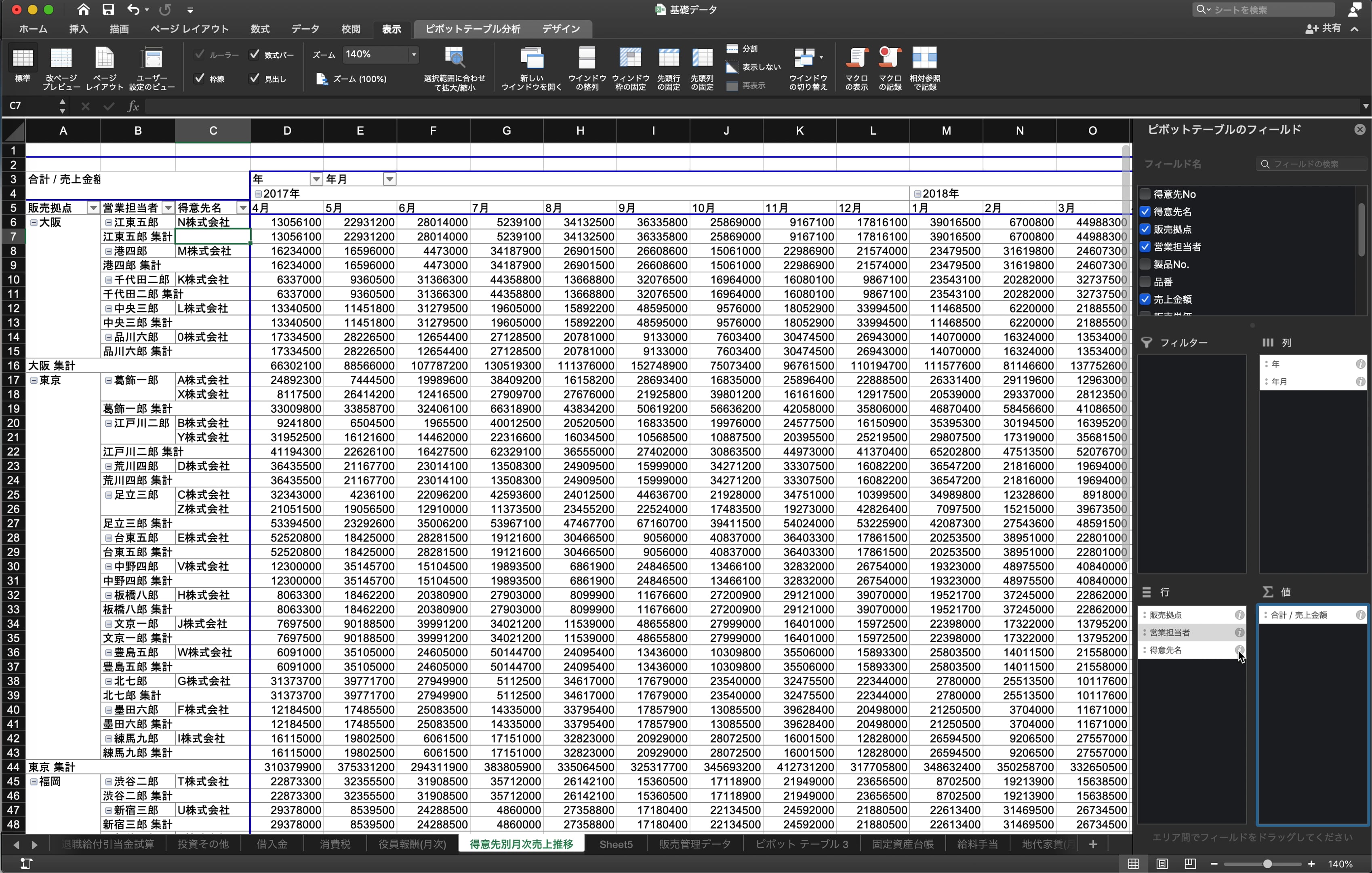Click the Save icon in the title bar

(108, 10)
